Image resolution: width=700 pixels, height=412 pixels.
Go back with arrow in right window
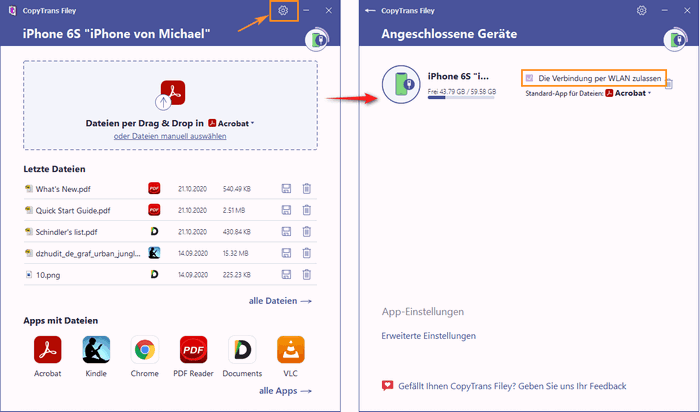click(x=370, y=10)
